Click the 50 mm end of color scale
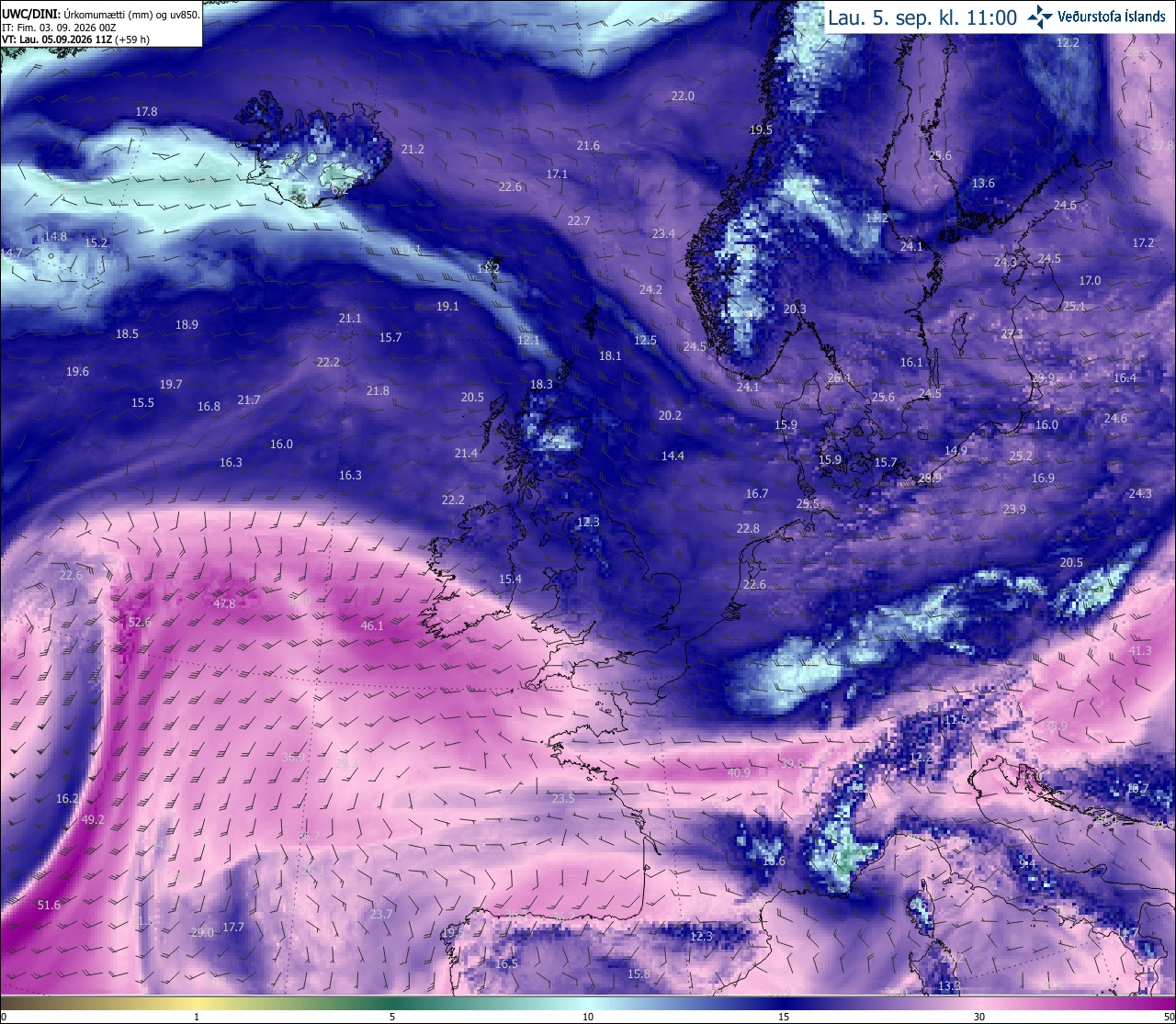This screenshot has height=1024, width=1176. (1169, 1017)
